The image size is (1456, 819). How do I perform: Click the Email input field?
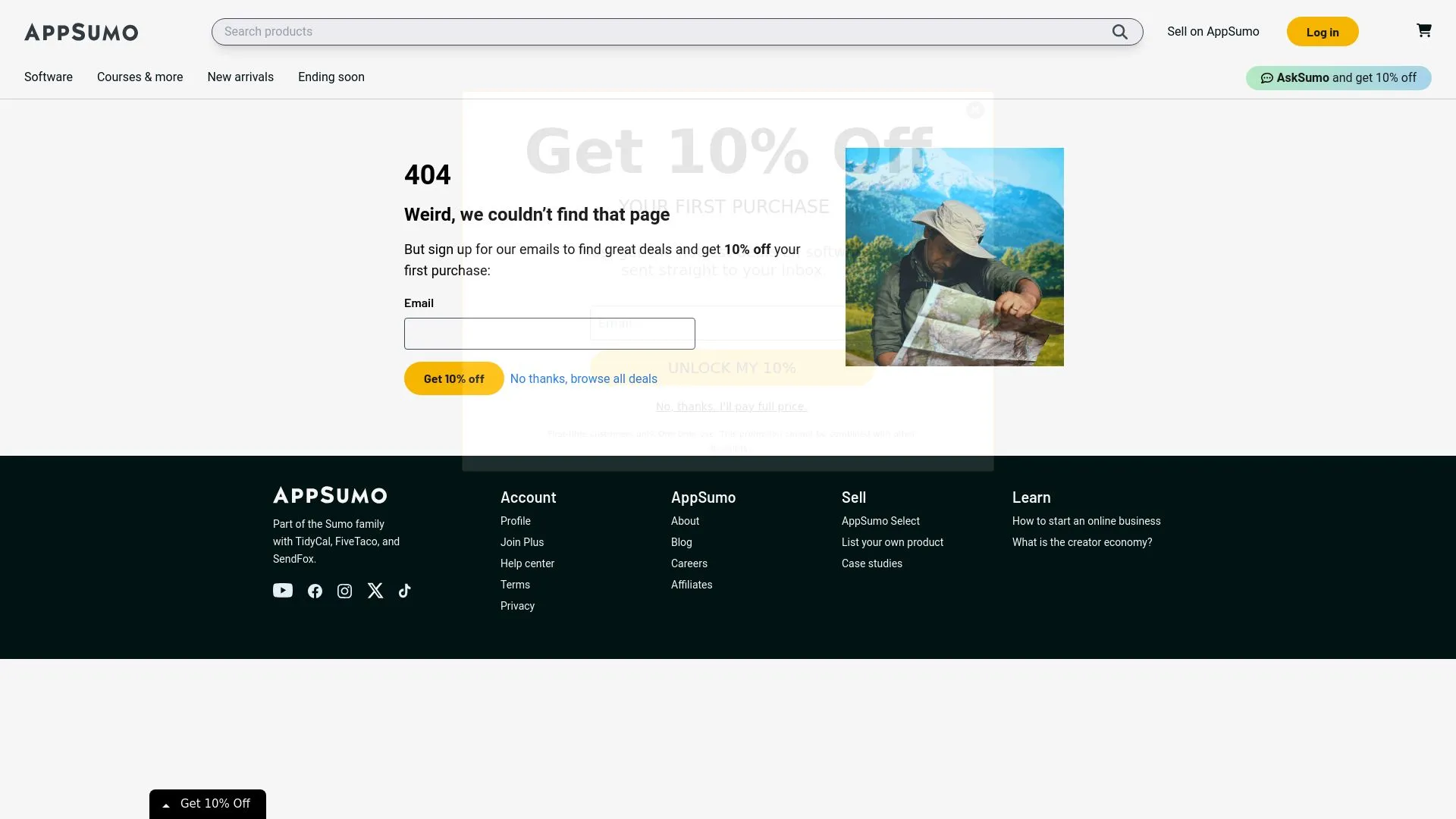(549, 333)
